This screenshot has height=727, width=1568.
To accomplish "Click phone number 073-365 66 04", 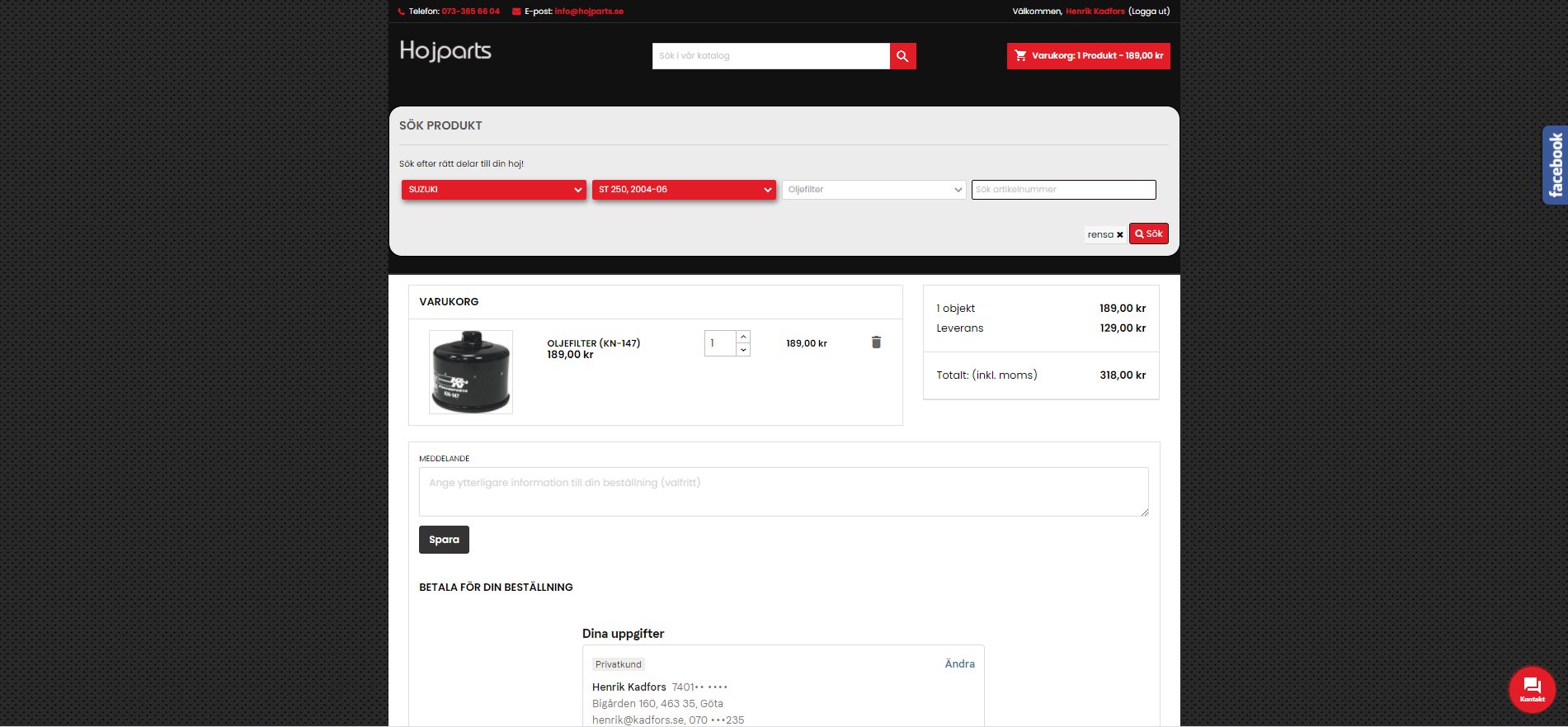I will (471, 12).
